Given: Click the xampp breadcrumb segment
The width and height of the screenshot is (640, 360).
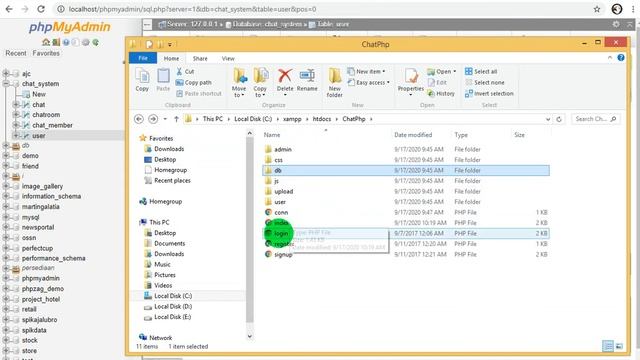Looking at the screenshot, I should point(292,119).
